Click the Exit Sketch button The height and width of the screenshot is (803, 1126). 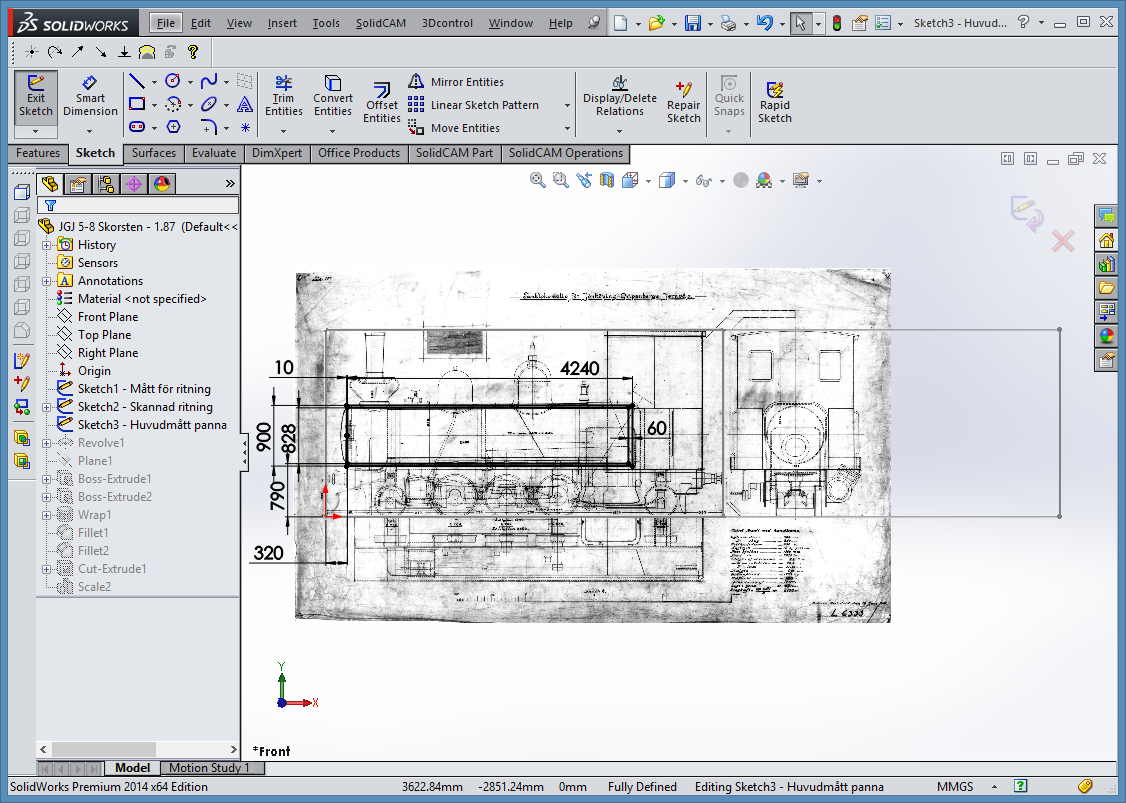click(35, 97)
